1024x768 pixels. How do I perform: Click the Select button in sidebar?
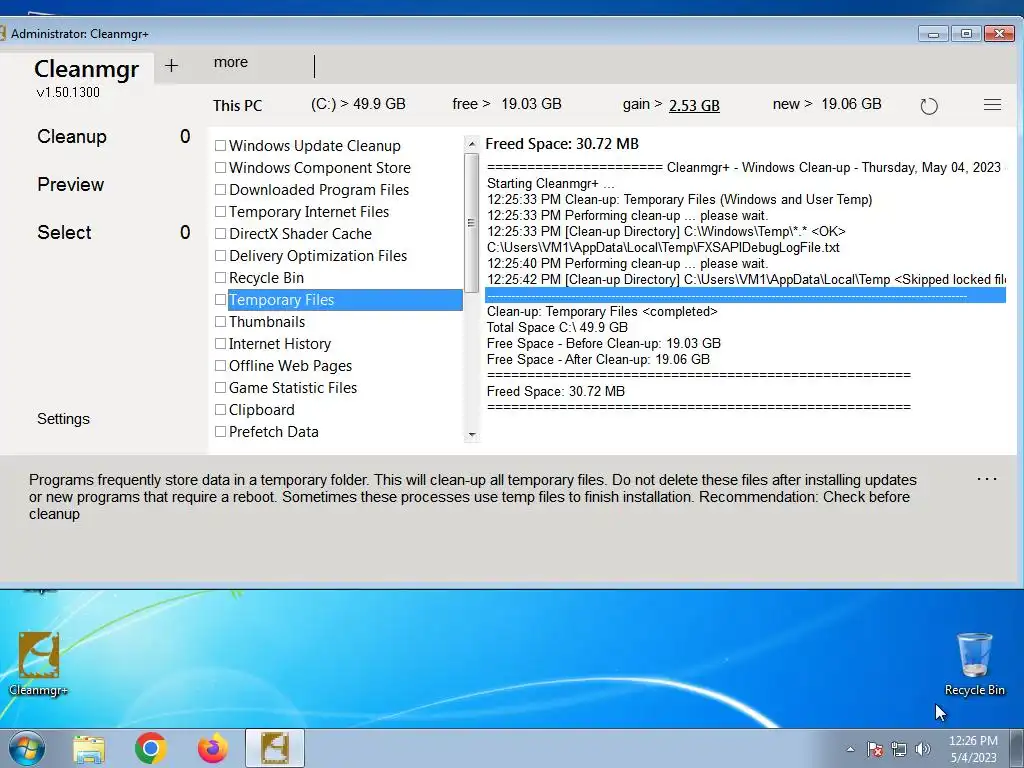click(x=64, y=232)
